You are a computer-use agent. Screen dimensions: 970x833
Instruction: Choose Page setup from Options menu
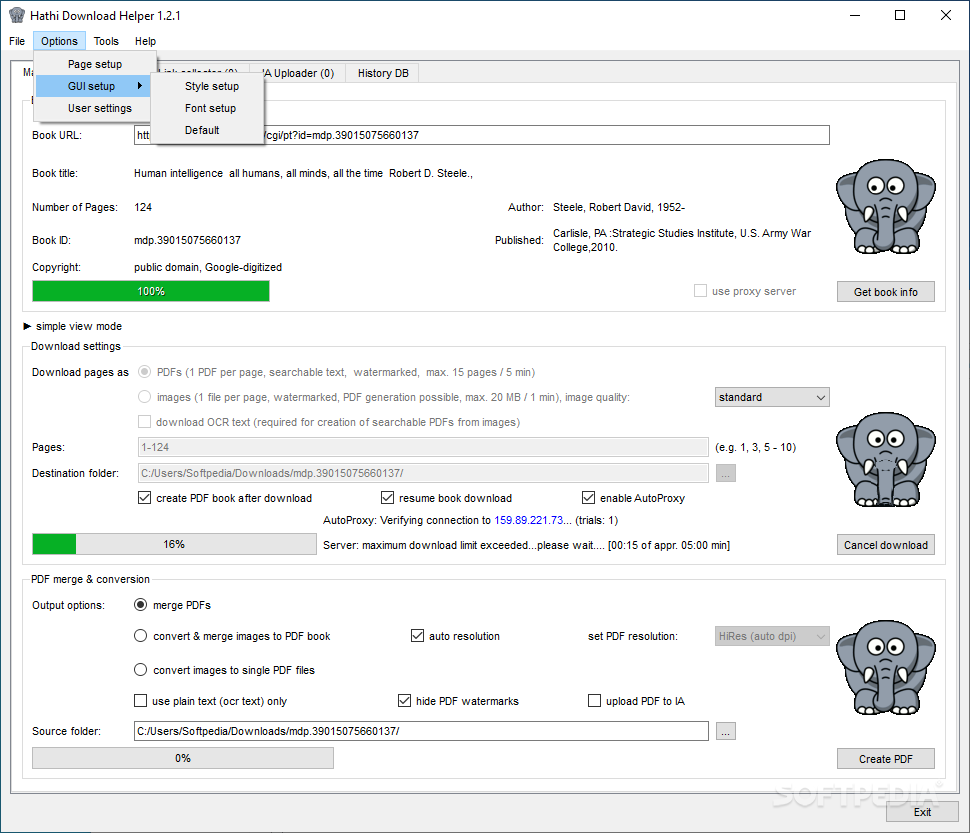tap(95, 64)
